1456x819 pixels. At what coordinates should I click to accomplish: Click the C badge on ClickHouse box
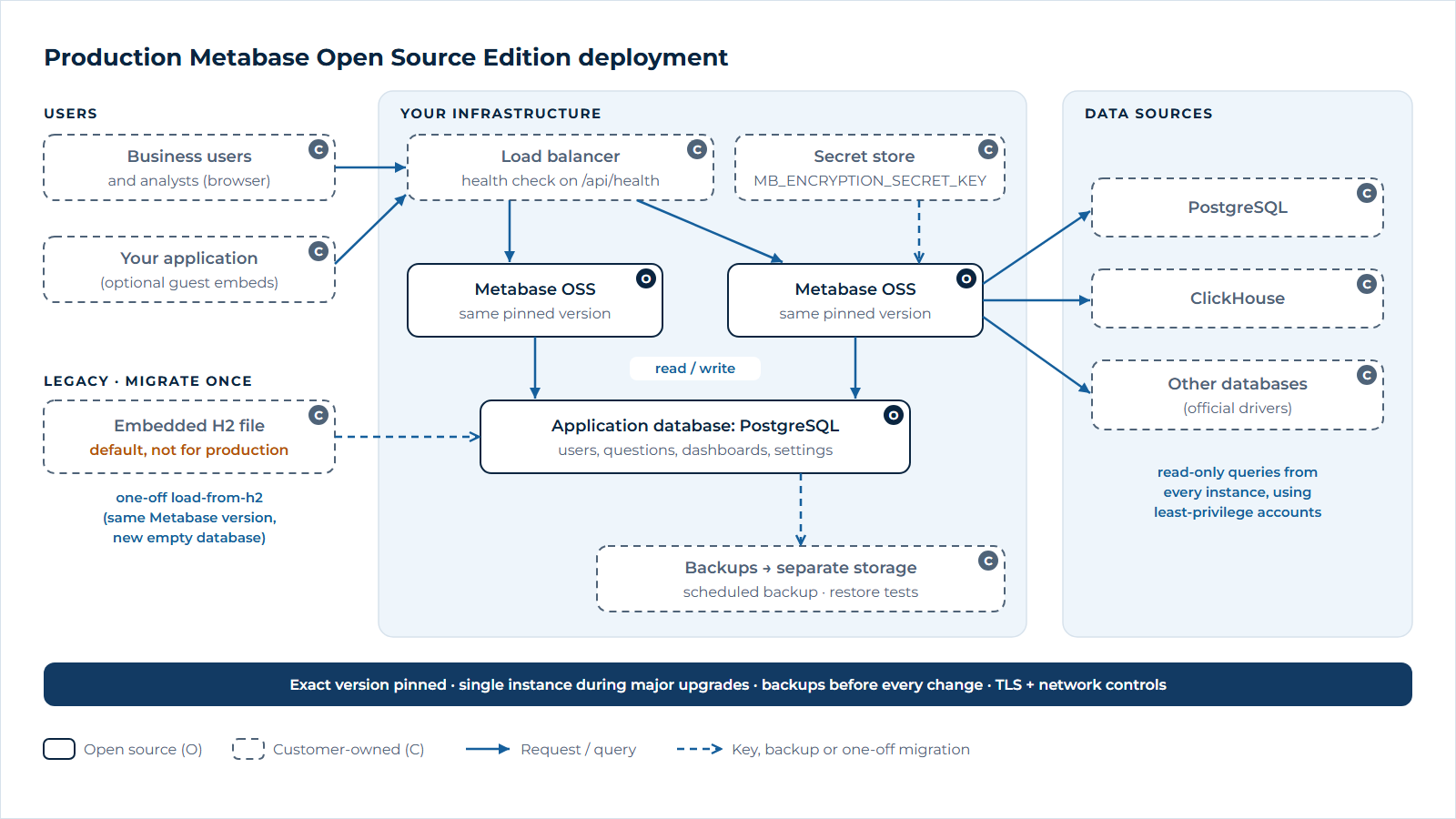click(1367, 284)
